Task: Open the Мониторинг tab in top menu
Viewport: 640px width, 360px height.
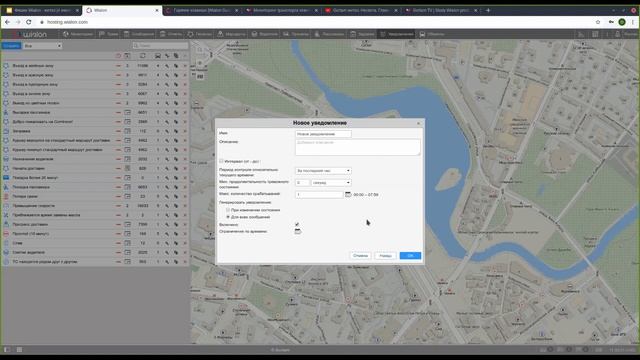Action: 78,34
